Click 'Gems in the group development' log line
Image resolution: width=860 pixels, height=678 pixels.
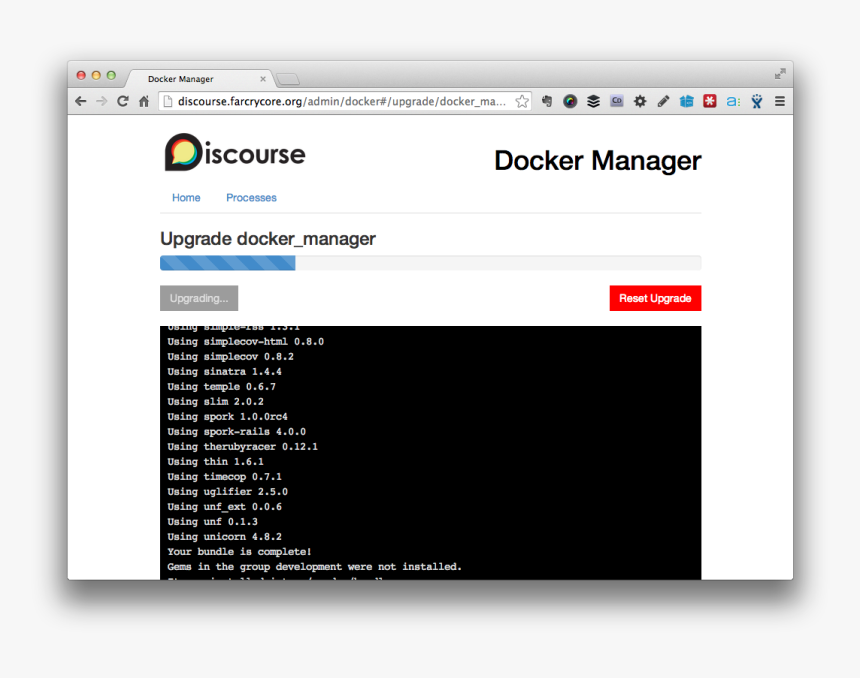click(x=315, y=567)
